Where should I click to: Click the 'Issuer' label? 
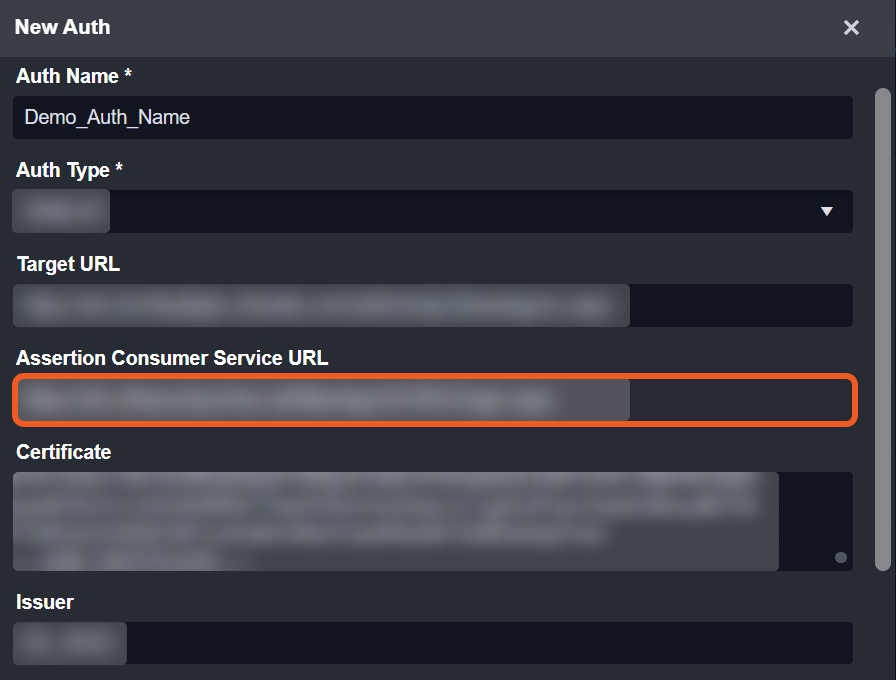point(45,602)
